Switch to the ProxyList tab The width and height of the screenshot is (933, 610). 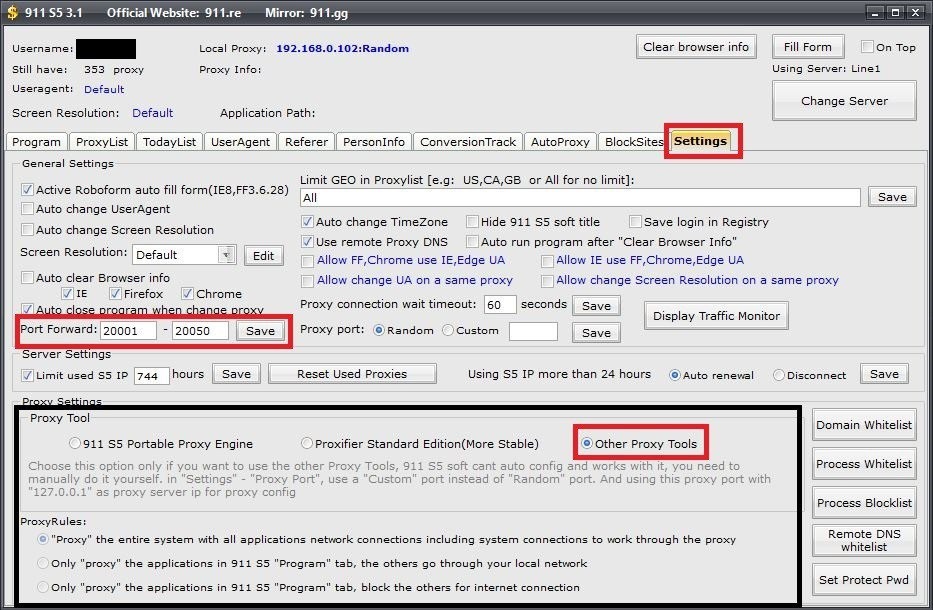[x=102, y=142]
